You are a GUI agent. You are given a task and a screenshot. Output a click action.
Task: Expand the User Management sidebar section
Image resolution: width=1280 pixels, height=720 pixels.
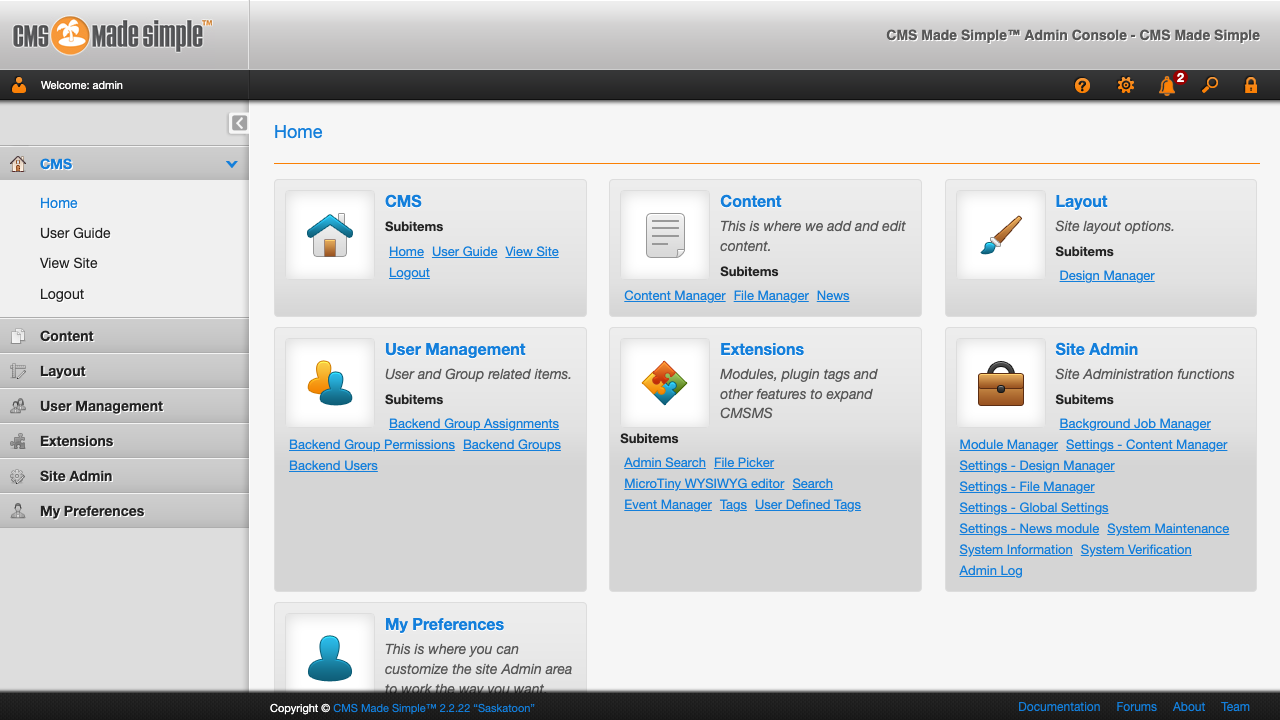[124, 406]
